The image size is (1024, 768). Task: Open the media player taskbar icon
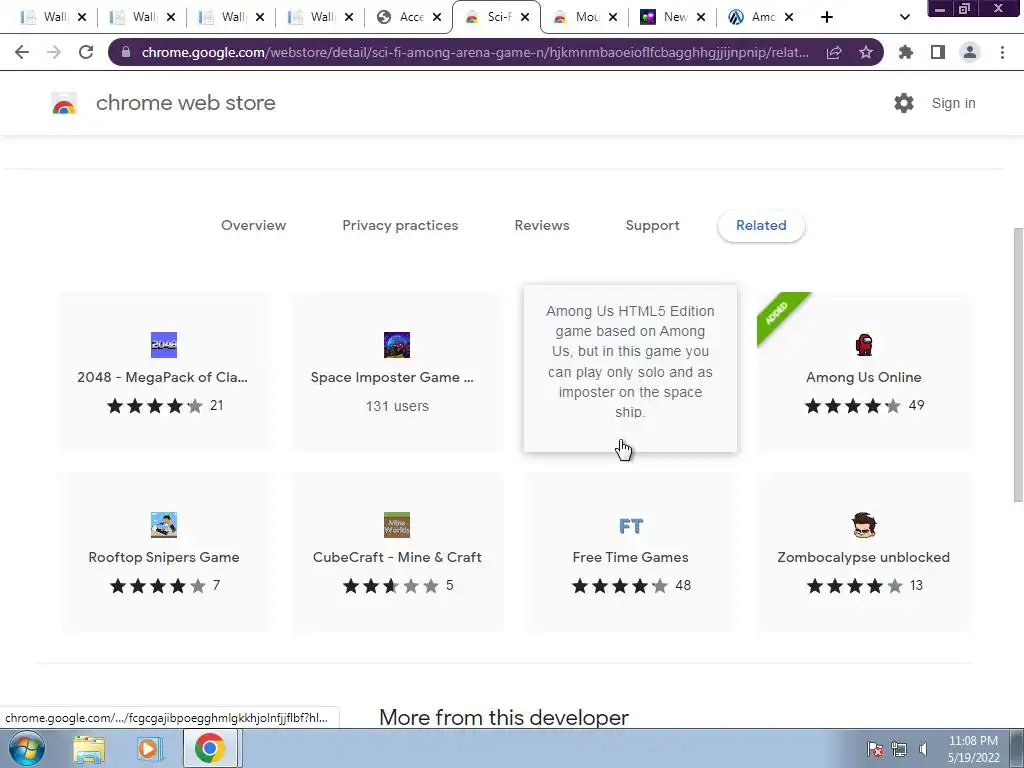(x=149, y=749)
